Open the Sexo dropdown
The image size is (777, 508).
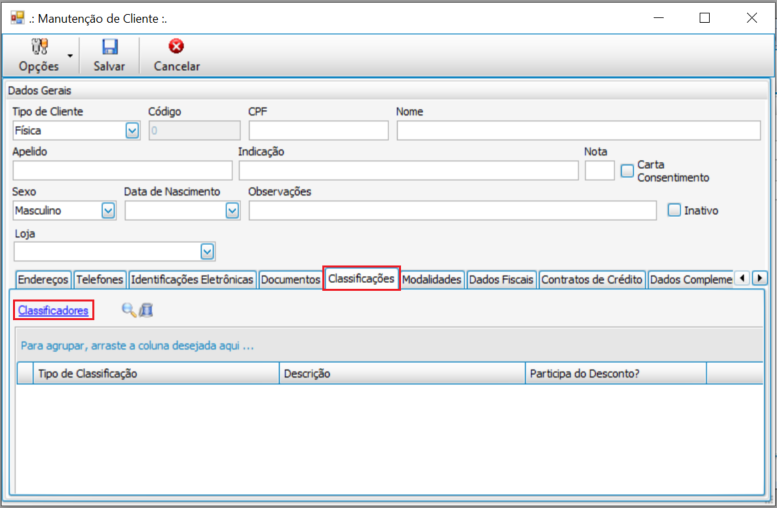pyautogui.click(x=108, y=211)
